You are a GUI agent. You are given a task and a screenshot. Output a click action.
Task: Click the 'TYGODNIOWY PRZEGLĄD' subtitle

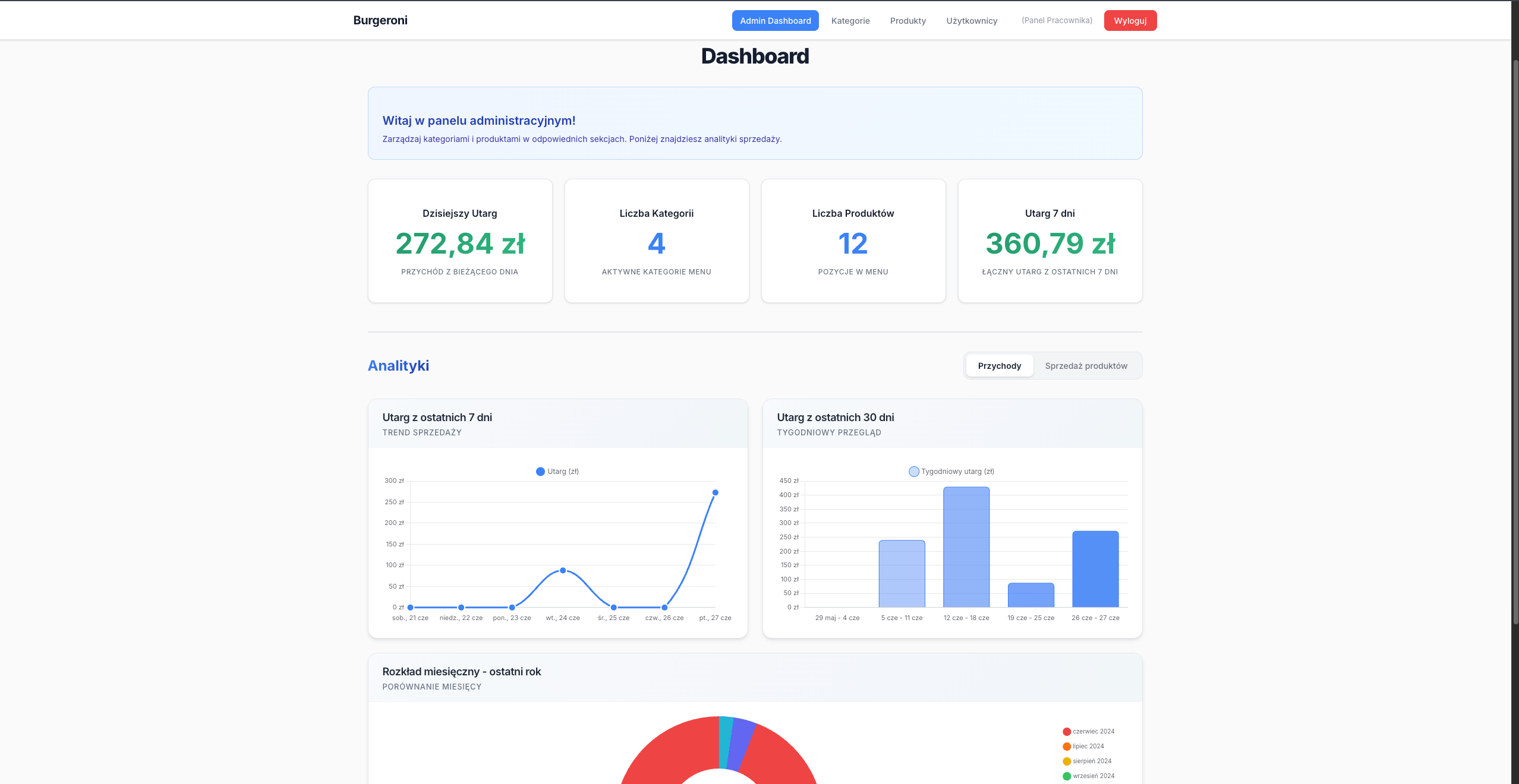point(829,433)
